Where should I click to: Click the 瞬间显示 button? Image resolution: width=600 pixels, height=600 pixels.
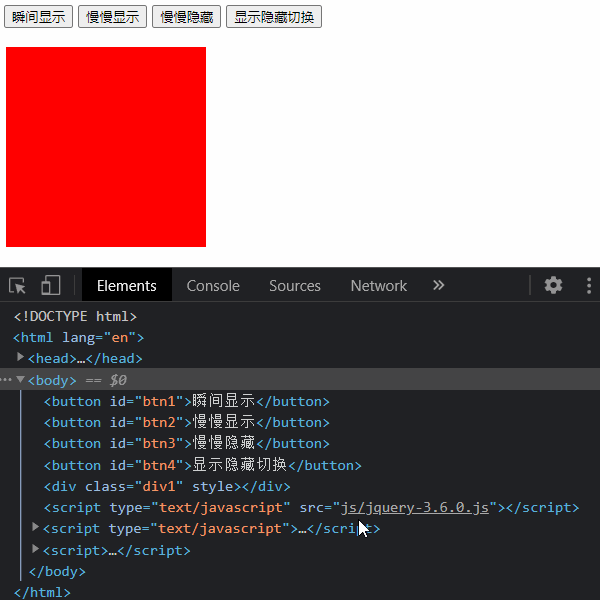[38, 17]
